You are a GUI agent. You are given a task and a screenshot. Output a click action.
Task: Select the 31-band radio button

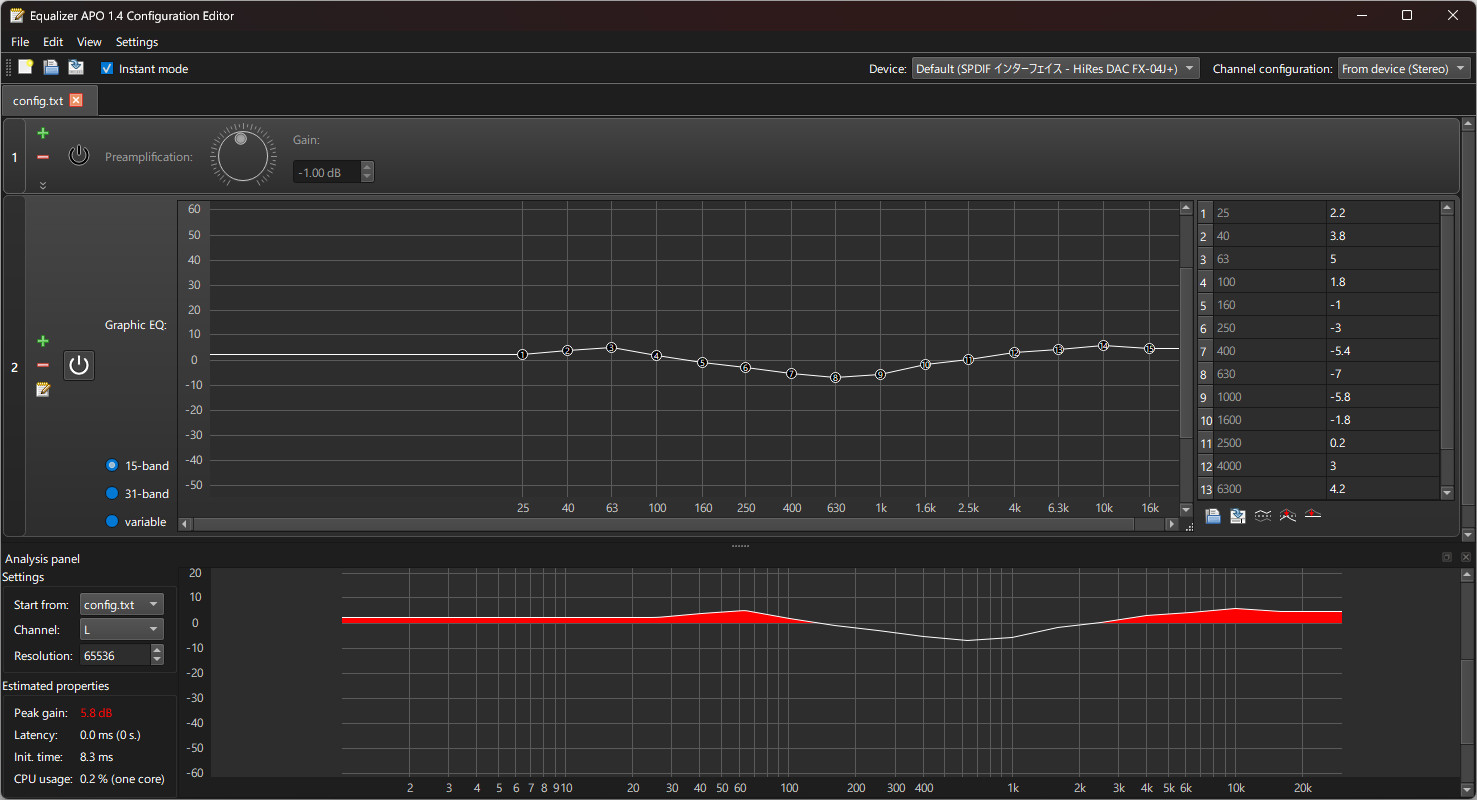click(112, 494)
